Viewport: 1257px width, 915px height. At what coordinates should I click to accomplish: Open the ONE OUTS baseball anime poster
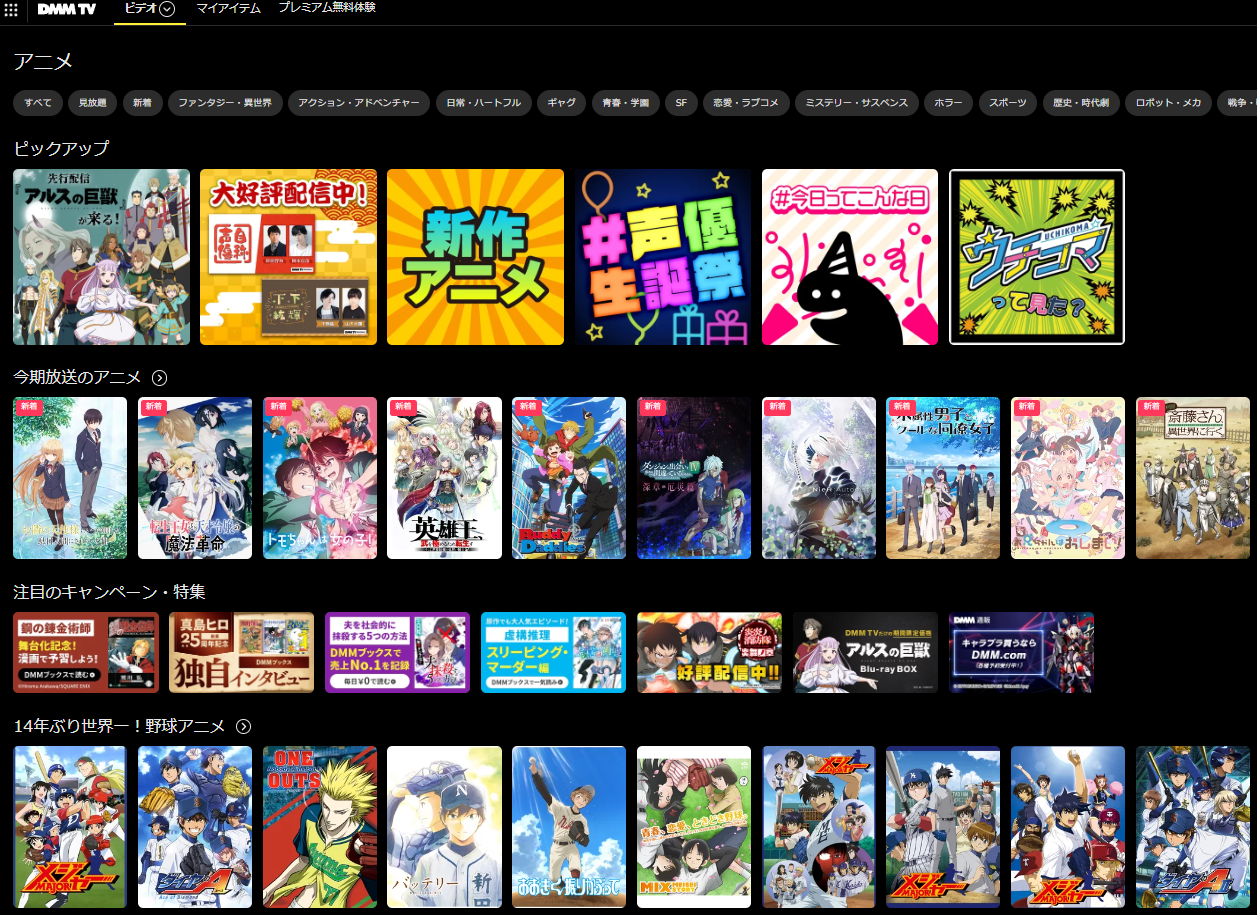tap(320, 827)
